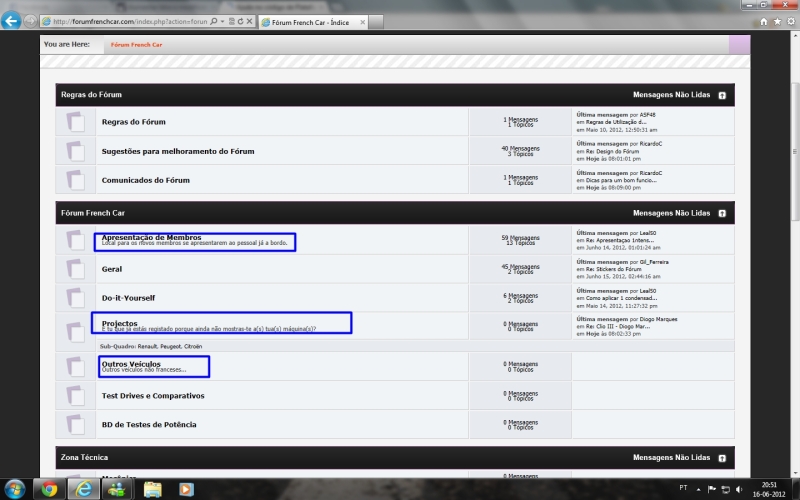Open the 'BD de Testes de Potência' board

[x=149, y=424]
